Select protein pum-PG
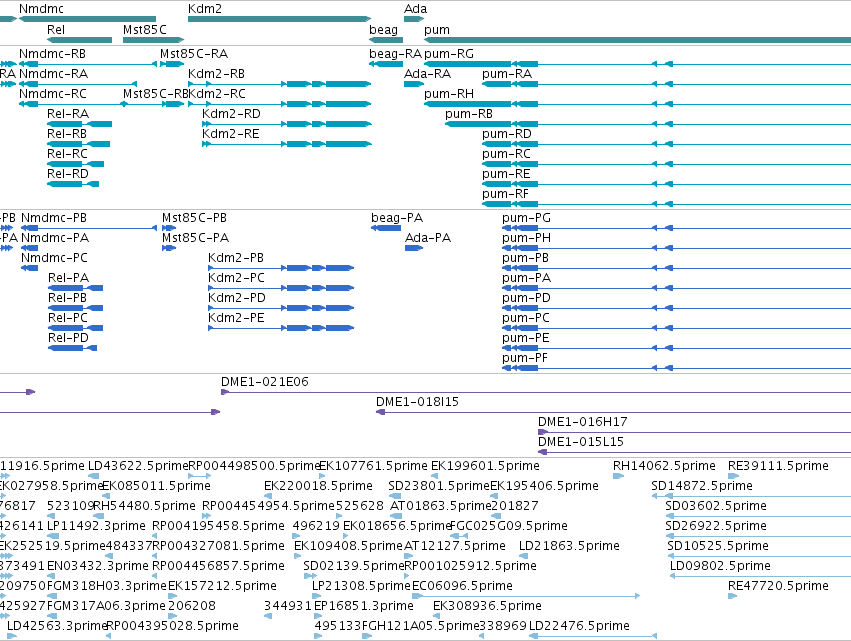Screen dimensions: 851x641 tap(676, 228)
